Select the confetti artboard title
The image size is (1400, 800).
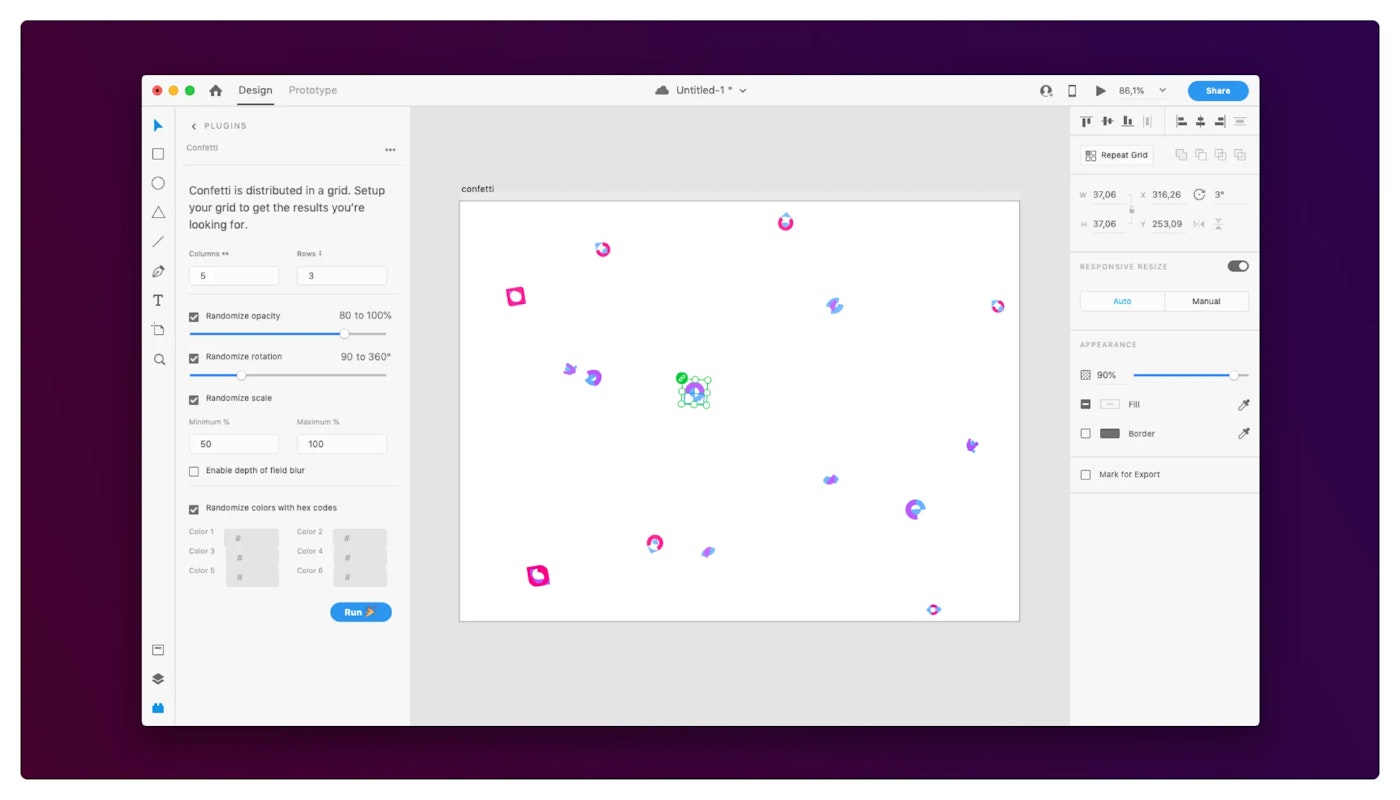pos(478,189)
